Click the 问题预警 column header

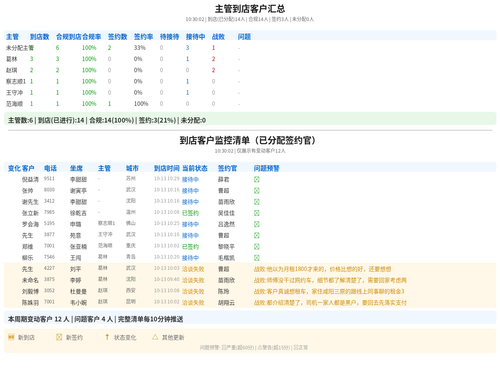267,168
